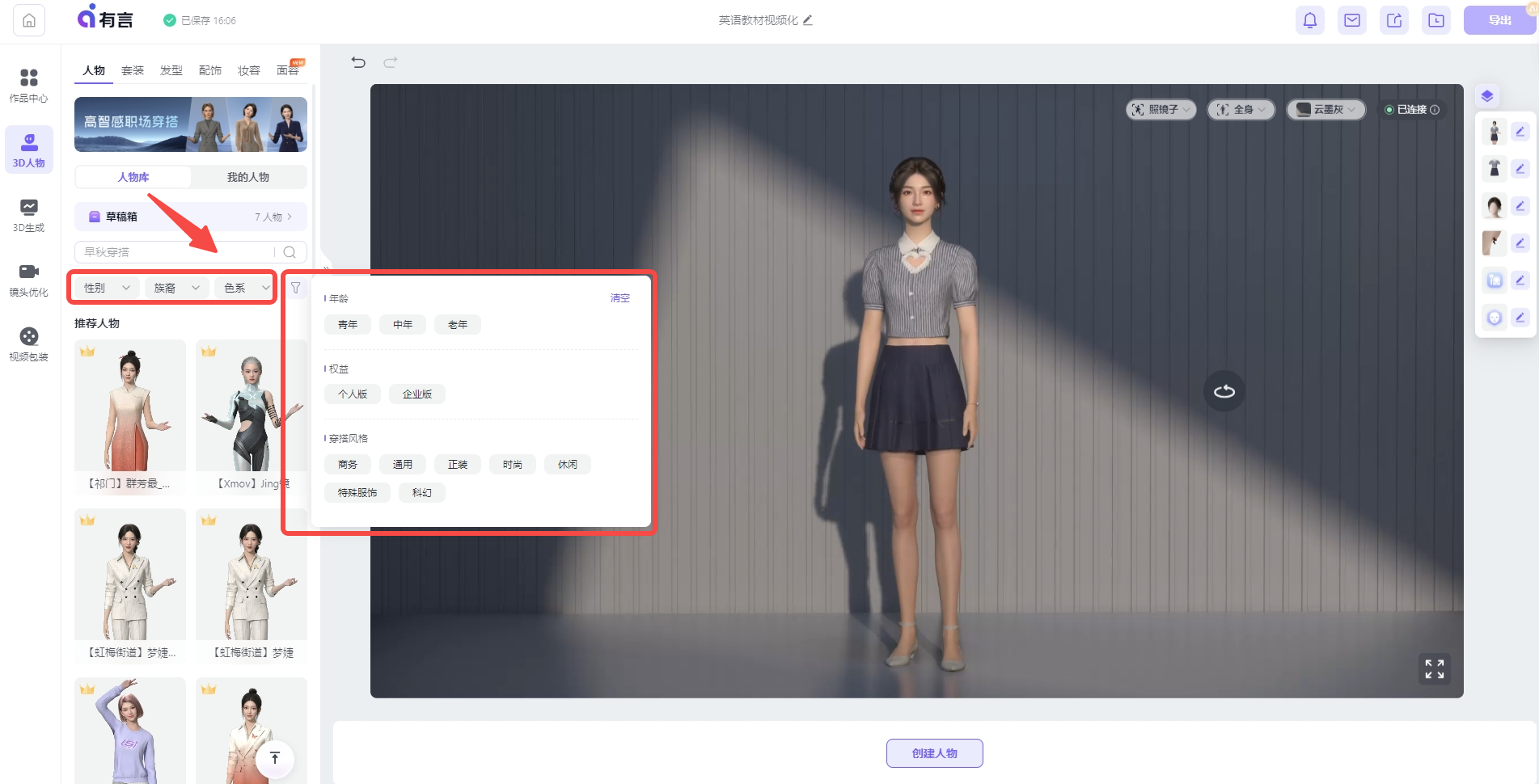
Task: Toggle 青年 age filter
Action: click(348, 325)
